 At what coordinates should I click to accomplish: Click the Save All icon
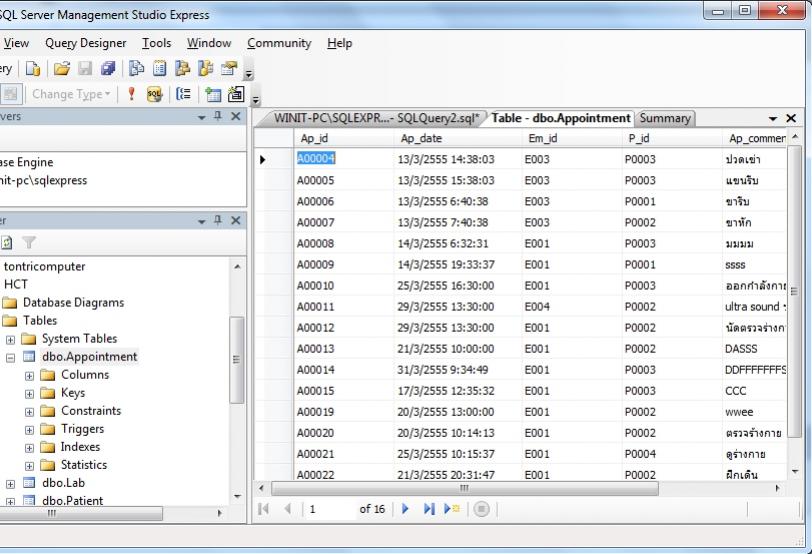pos(108,68)
